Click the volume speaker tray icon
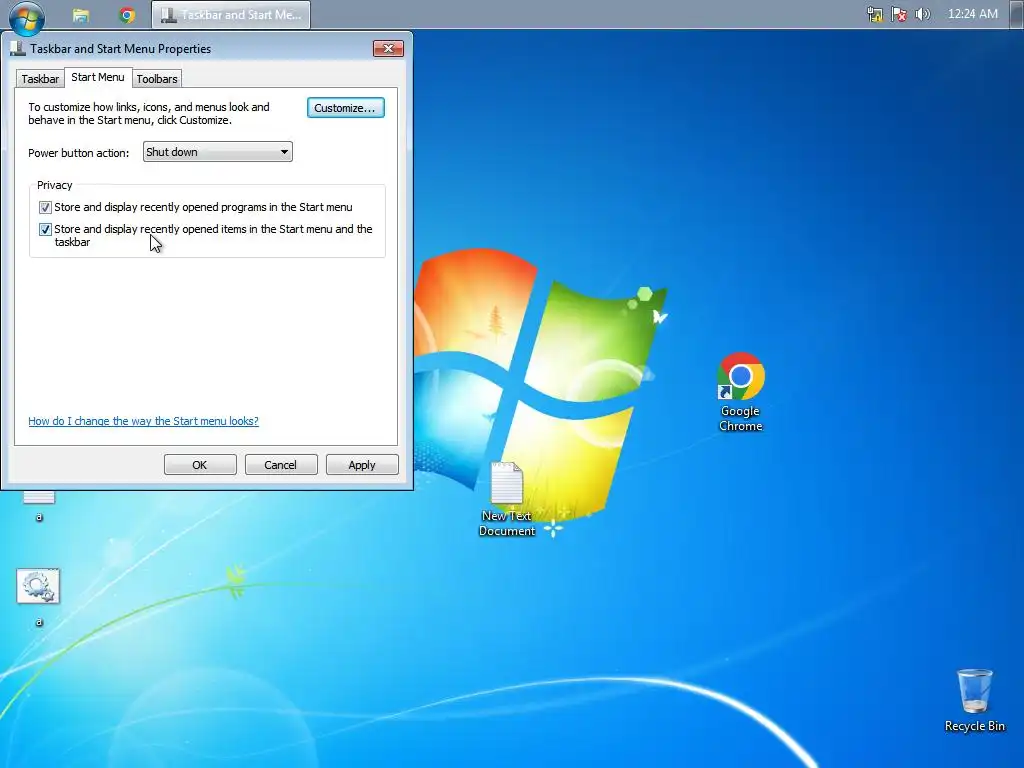The width and height of the screenshot is (1024, 768). click(x=923, y=14)
